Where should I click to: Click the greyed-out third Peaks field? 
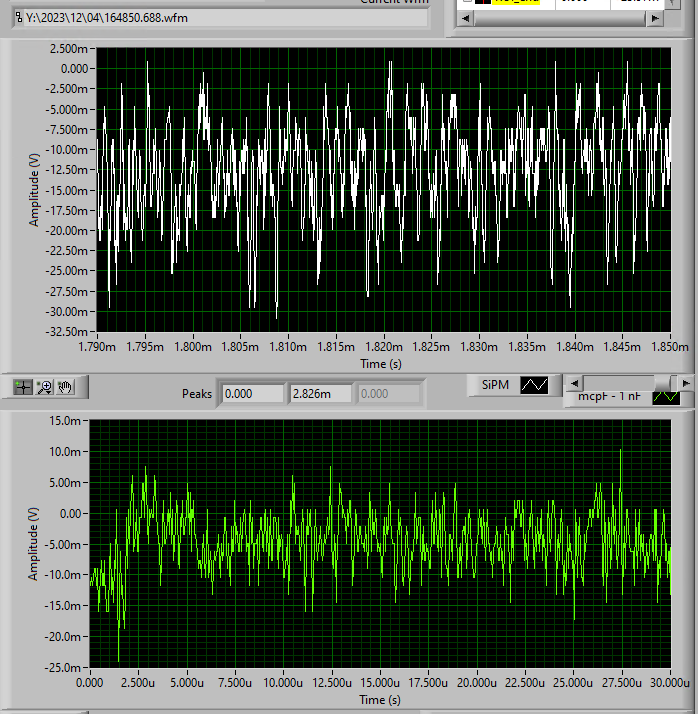[390, 394]
